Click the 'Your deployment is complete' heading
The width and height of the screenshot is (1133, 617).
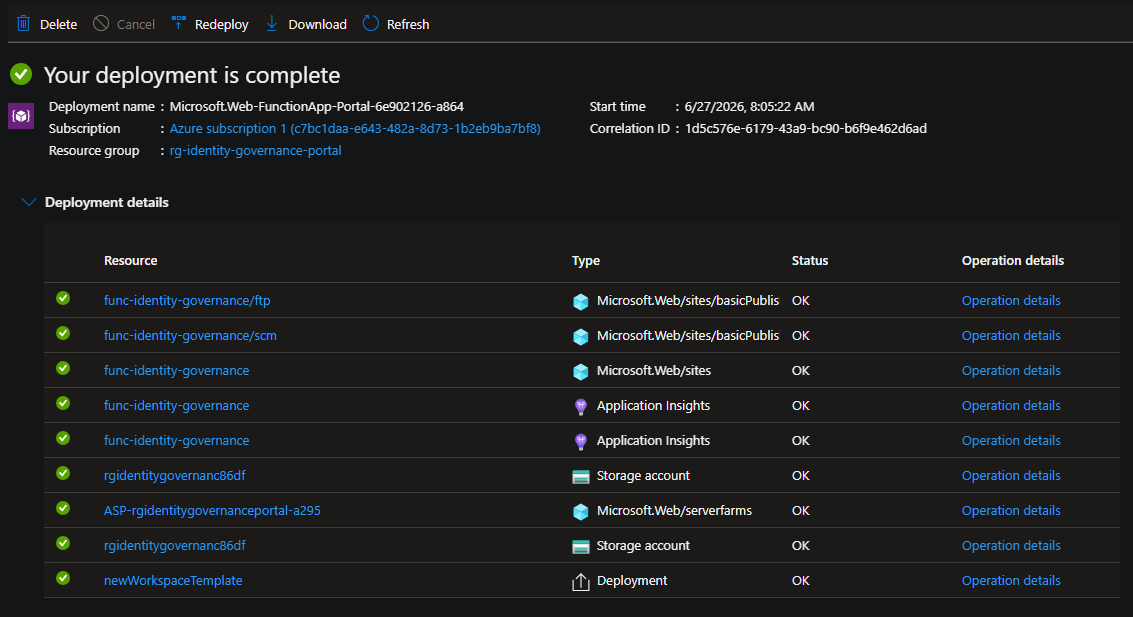tap(191, 75)
